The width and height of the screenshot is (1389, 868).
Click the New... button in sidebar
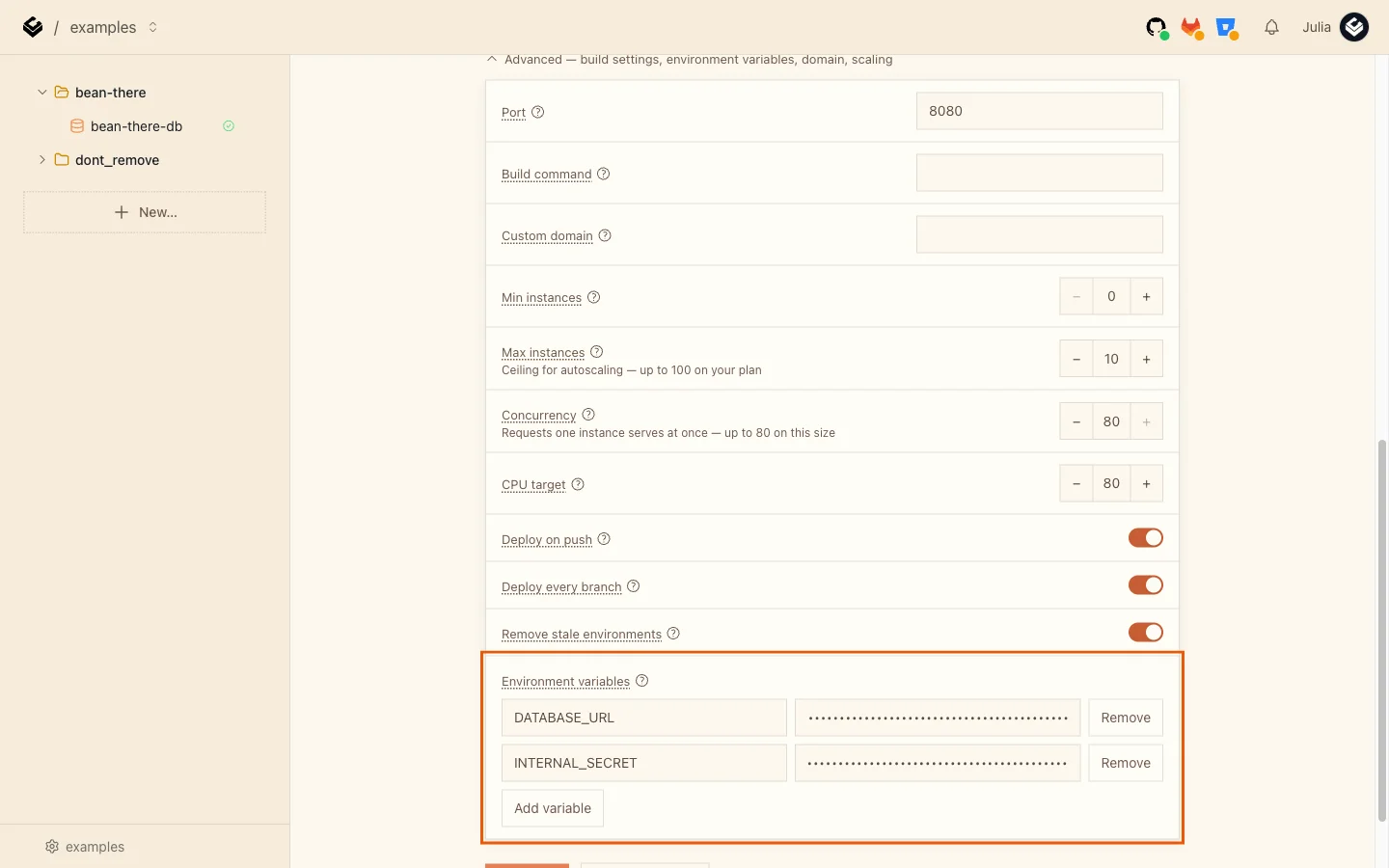(x=145, y=212)
